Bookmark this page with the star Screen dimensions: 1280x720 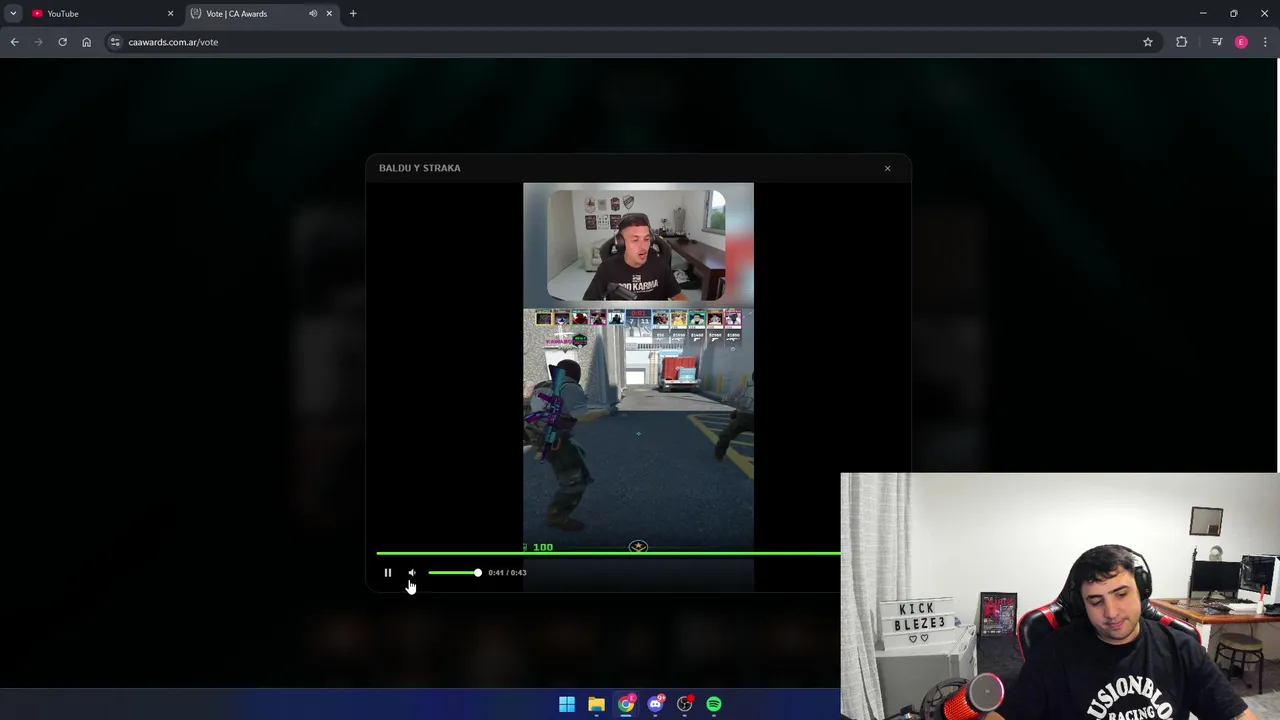1148,42
